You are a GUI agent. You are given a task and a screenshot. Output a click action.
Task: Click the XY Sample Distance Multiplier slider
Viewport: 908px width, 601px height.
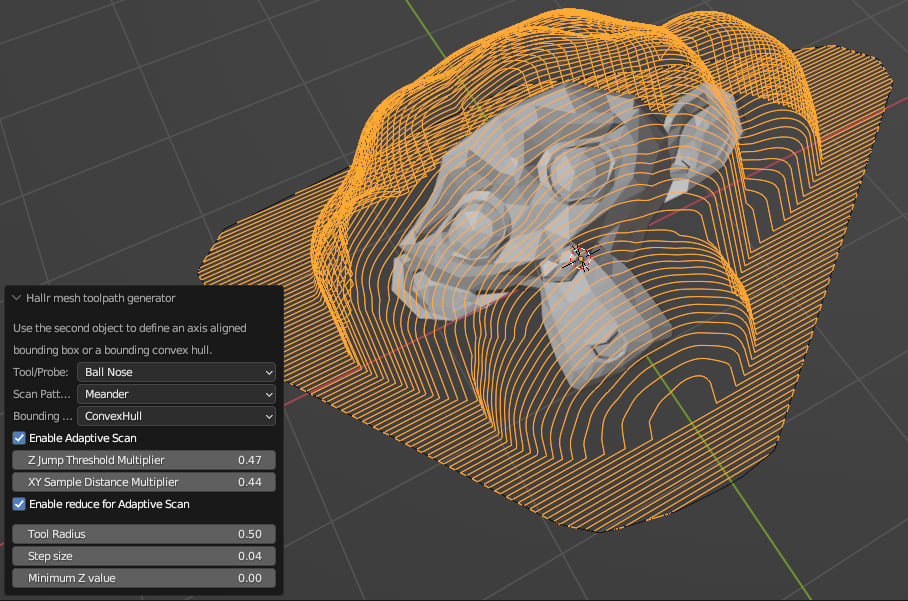(x=144, y=482)
